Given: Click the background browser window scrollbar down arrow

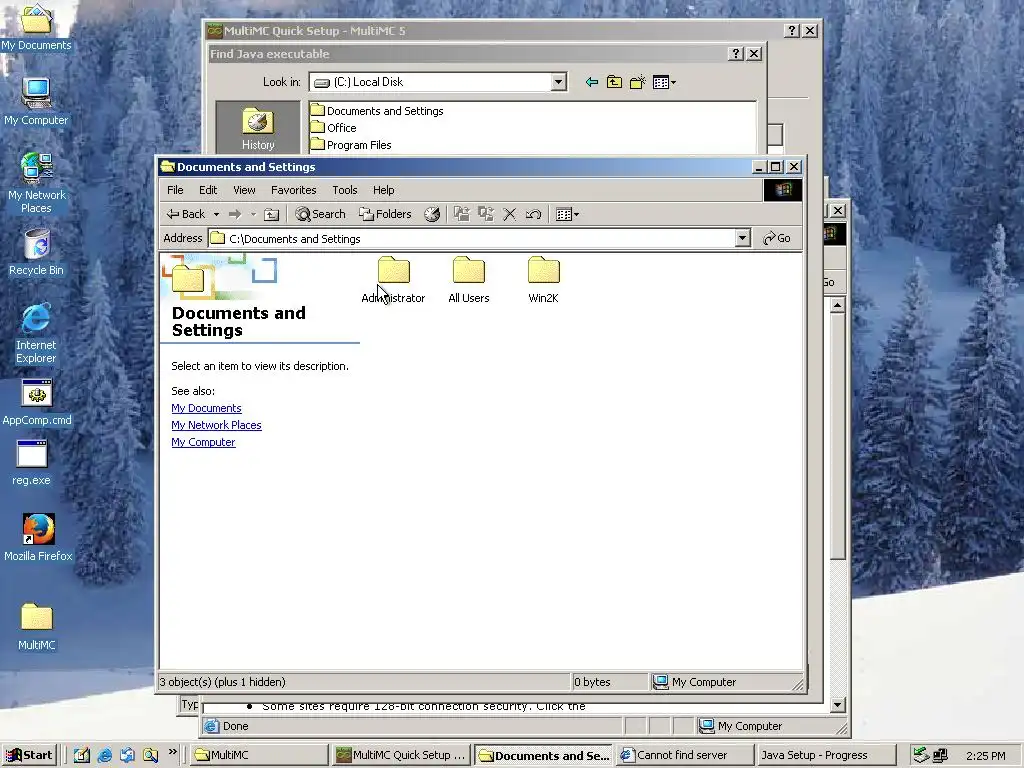Looking at the screenshot, I should click(x=838, y=705).
